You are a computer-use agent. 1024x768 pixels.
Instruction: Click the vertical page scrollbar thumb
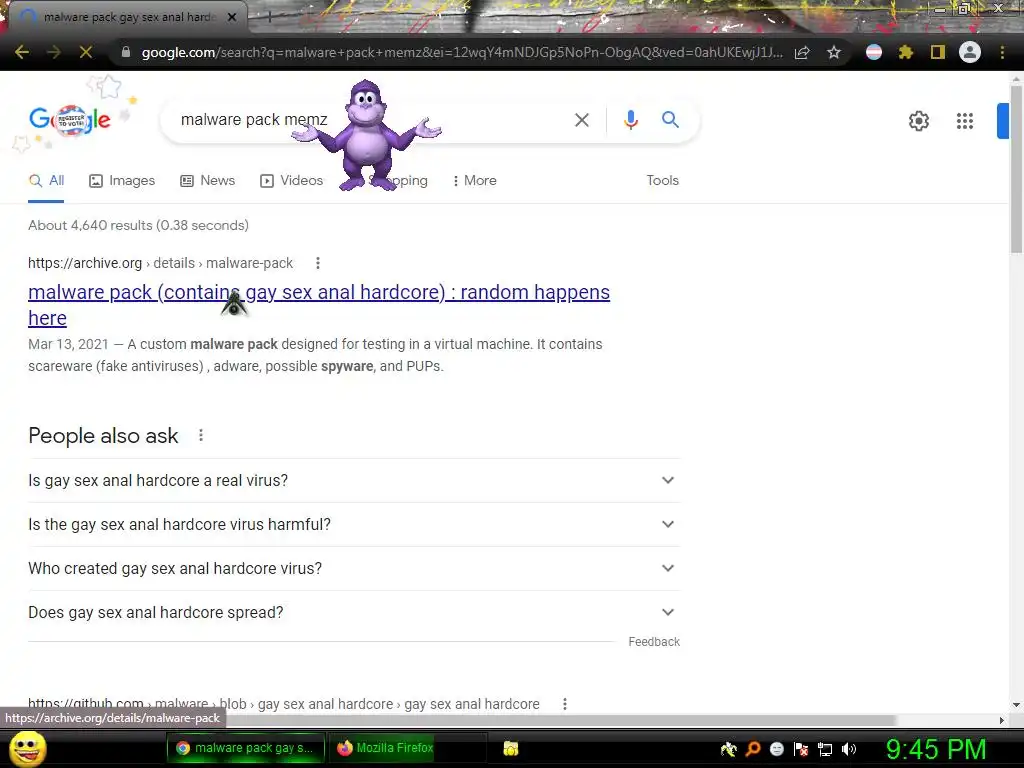click(1016, 168)
